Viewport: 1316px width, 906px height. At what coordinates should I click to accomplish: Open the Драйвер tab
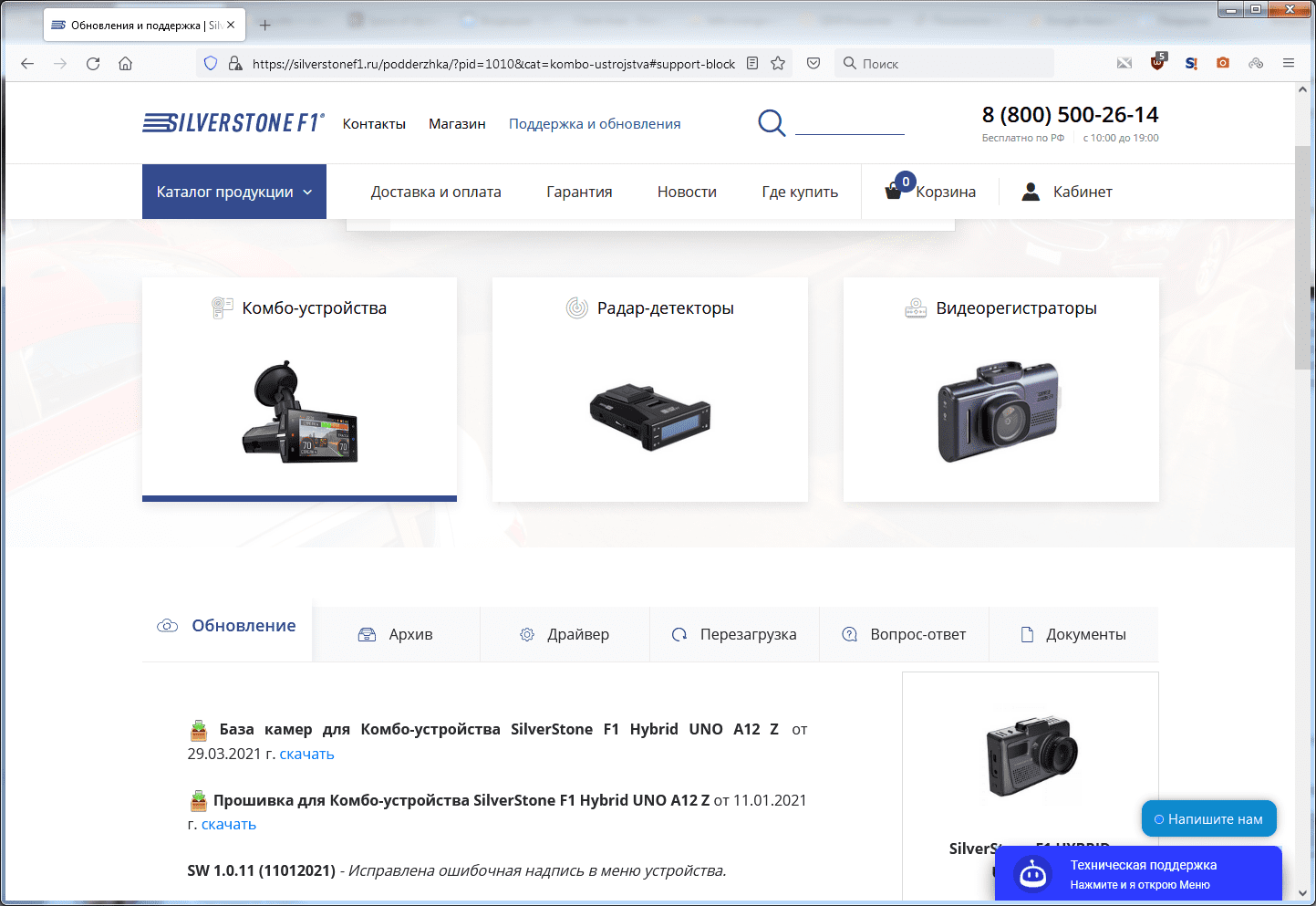click(x=565, y=634)
